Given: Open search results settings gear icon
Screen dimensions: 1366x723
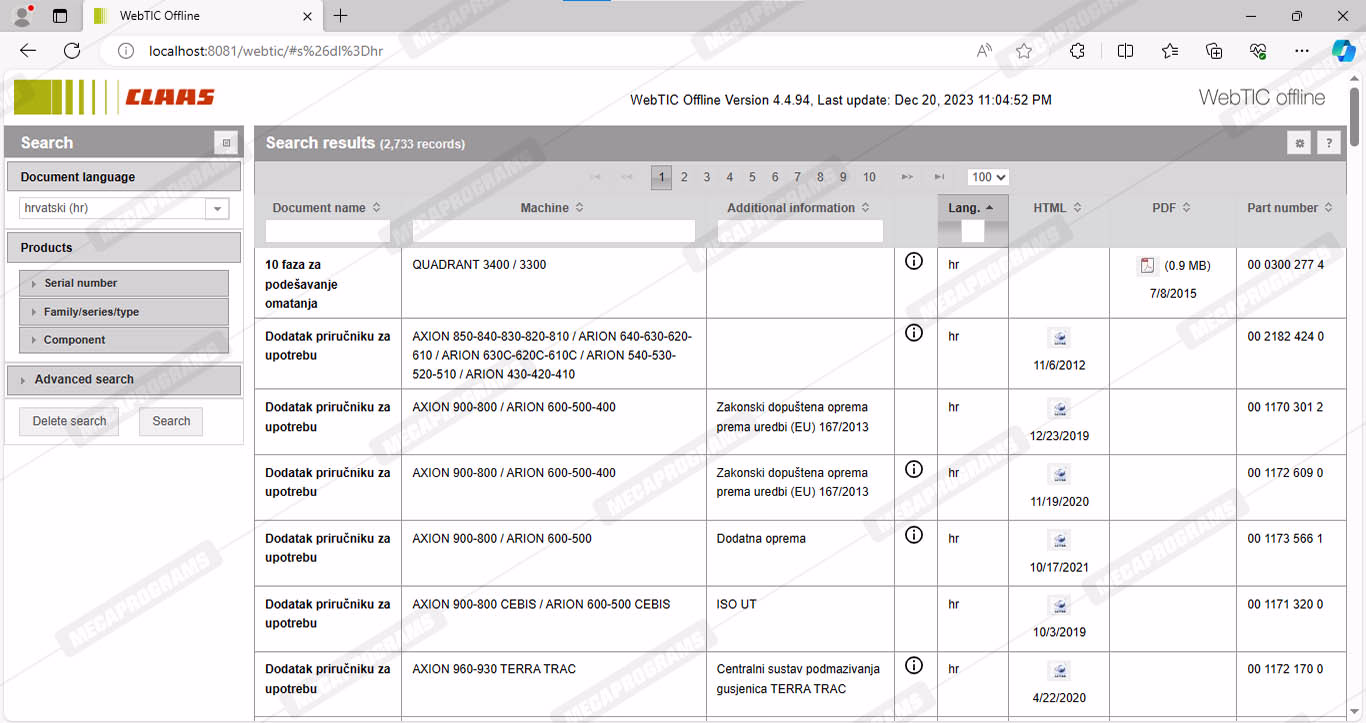Looking at the screenshot, I should (1299, 143).
